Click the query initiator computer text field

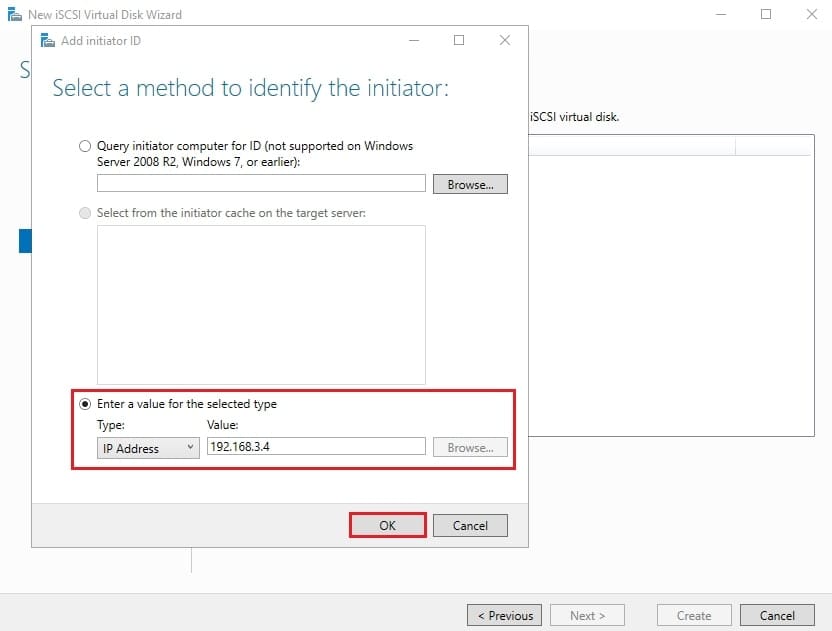click(261, 183)
